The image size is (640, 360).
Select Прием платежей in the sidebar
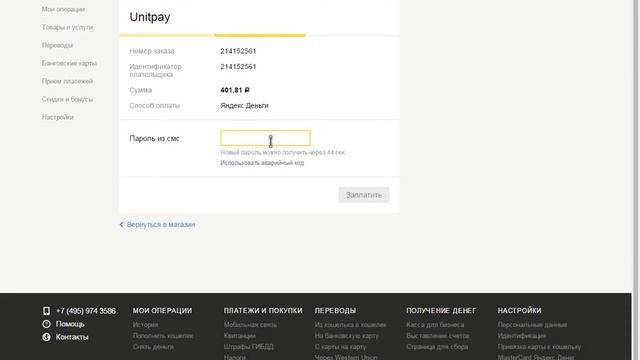tap(67, 81)
